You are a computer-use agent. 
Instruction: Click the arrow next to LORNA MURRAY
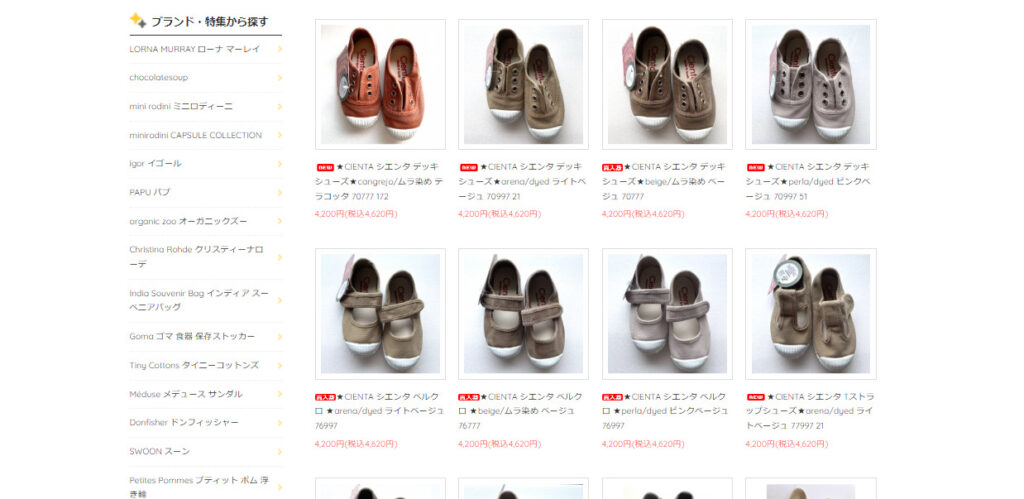click(x=280, y=48)
